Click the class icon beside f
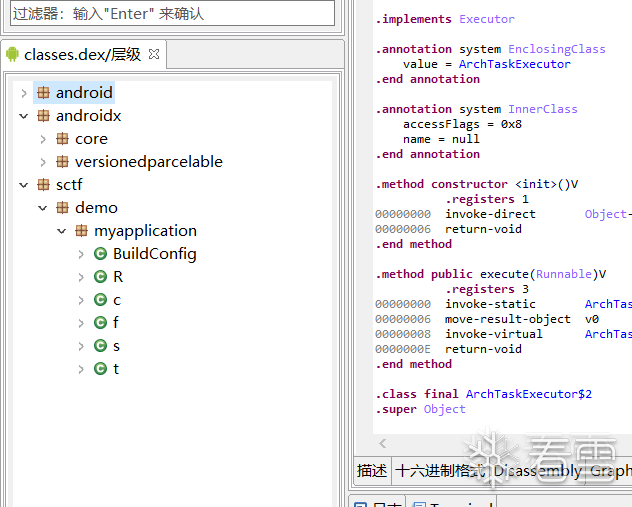This screenshot has height=507, width=632. tap(100, 322)
